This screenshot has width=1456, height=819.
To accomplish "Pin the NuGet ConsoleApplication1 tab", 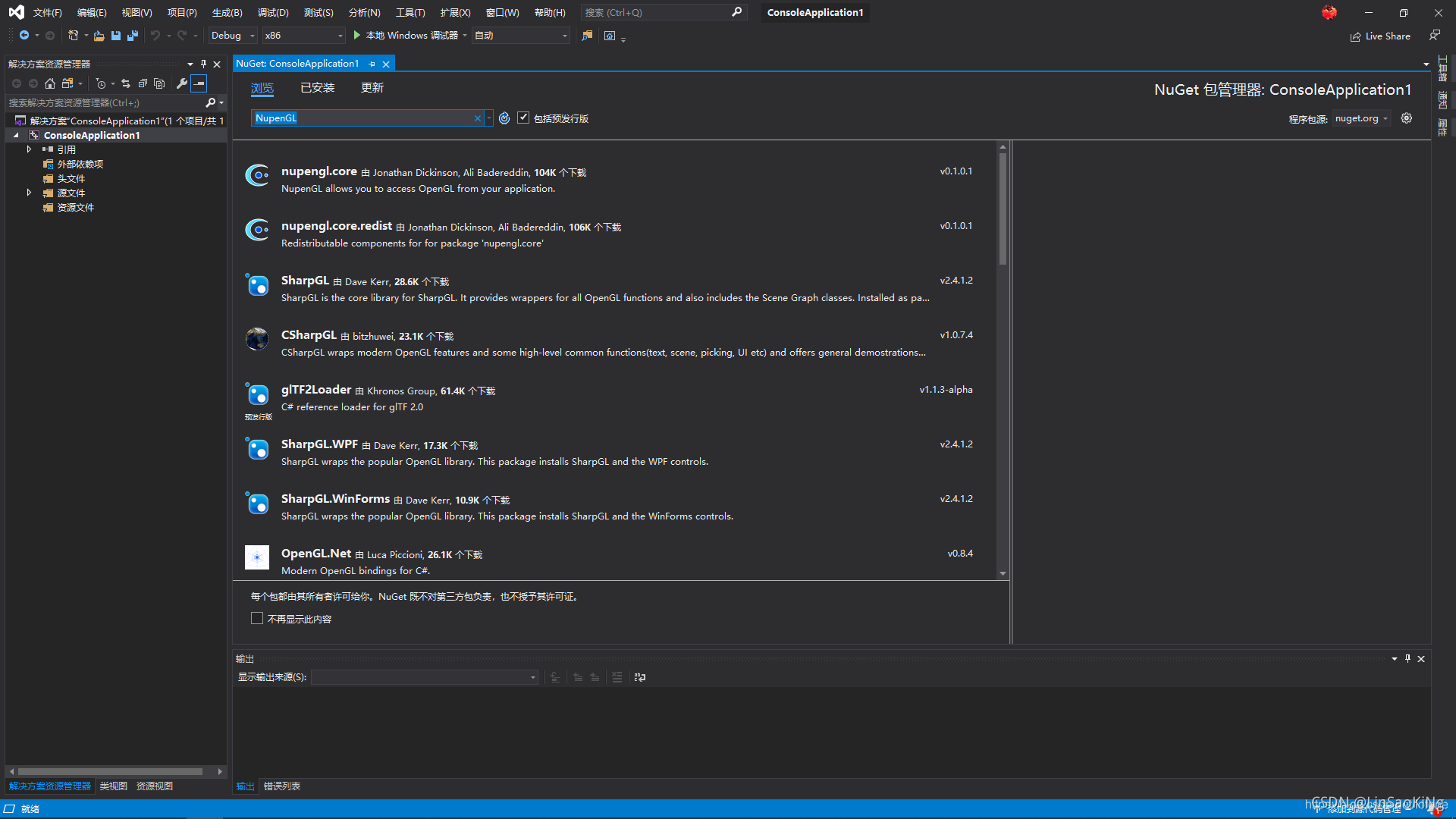I will tap(372, 64).
